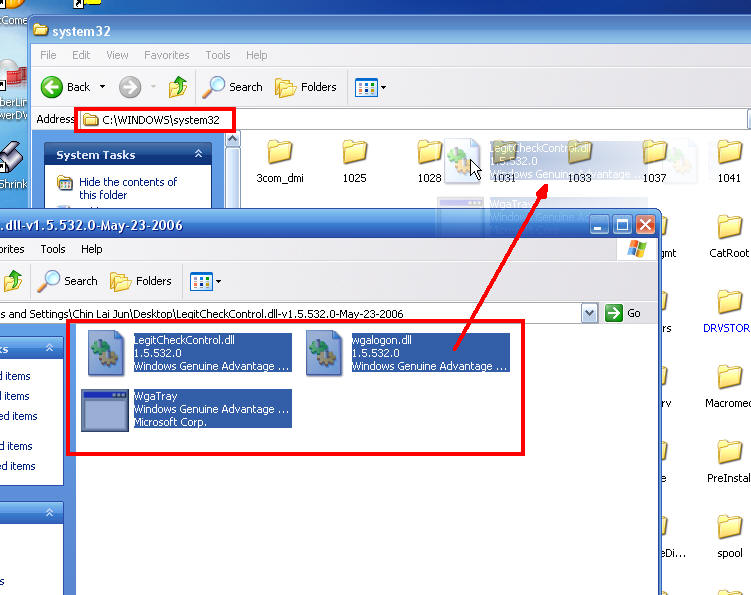The image size is (751, 595).
Task: Open Favorites menu in system32 window
Action: click(167, 55)
